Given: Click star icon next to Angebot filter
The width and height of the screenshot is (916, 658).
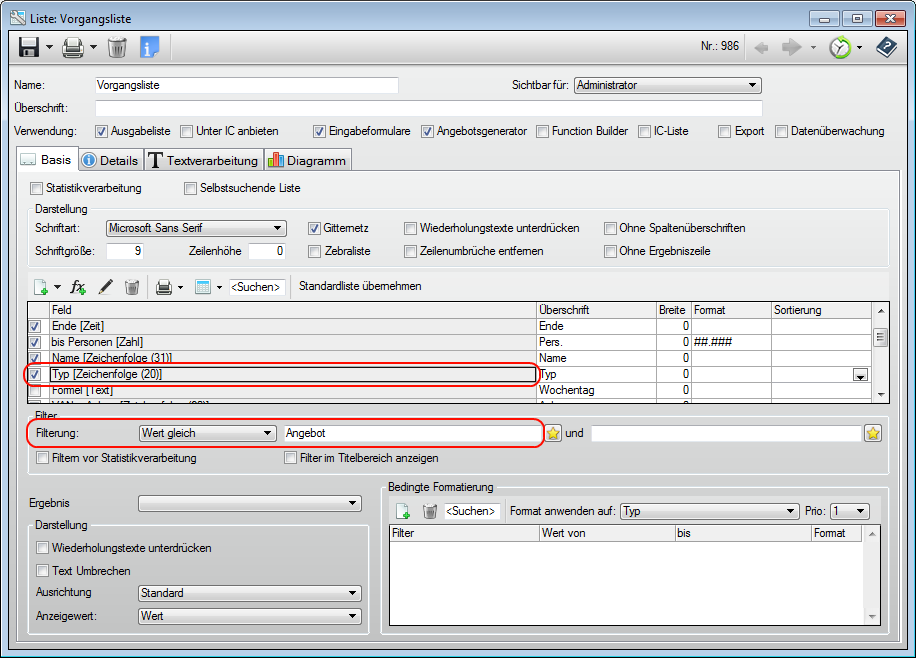Looking at the screenshot, I should [553, 433].
